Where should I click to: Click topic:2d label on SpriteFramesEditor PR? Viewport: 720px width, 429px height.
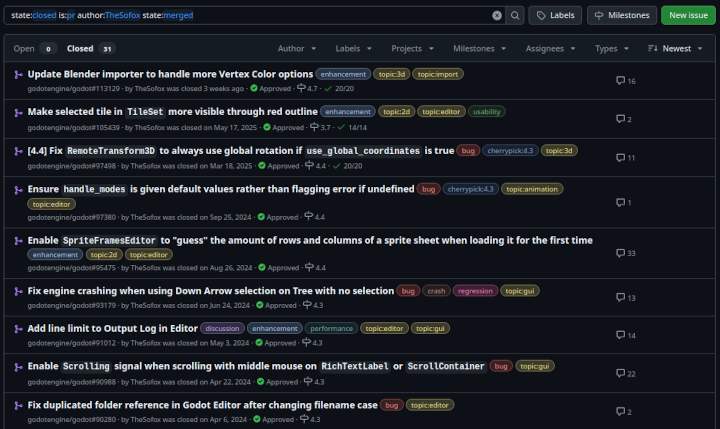104,255
